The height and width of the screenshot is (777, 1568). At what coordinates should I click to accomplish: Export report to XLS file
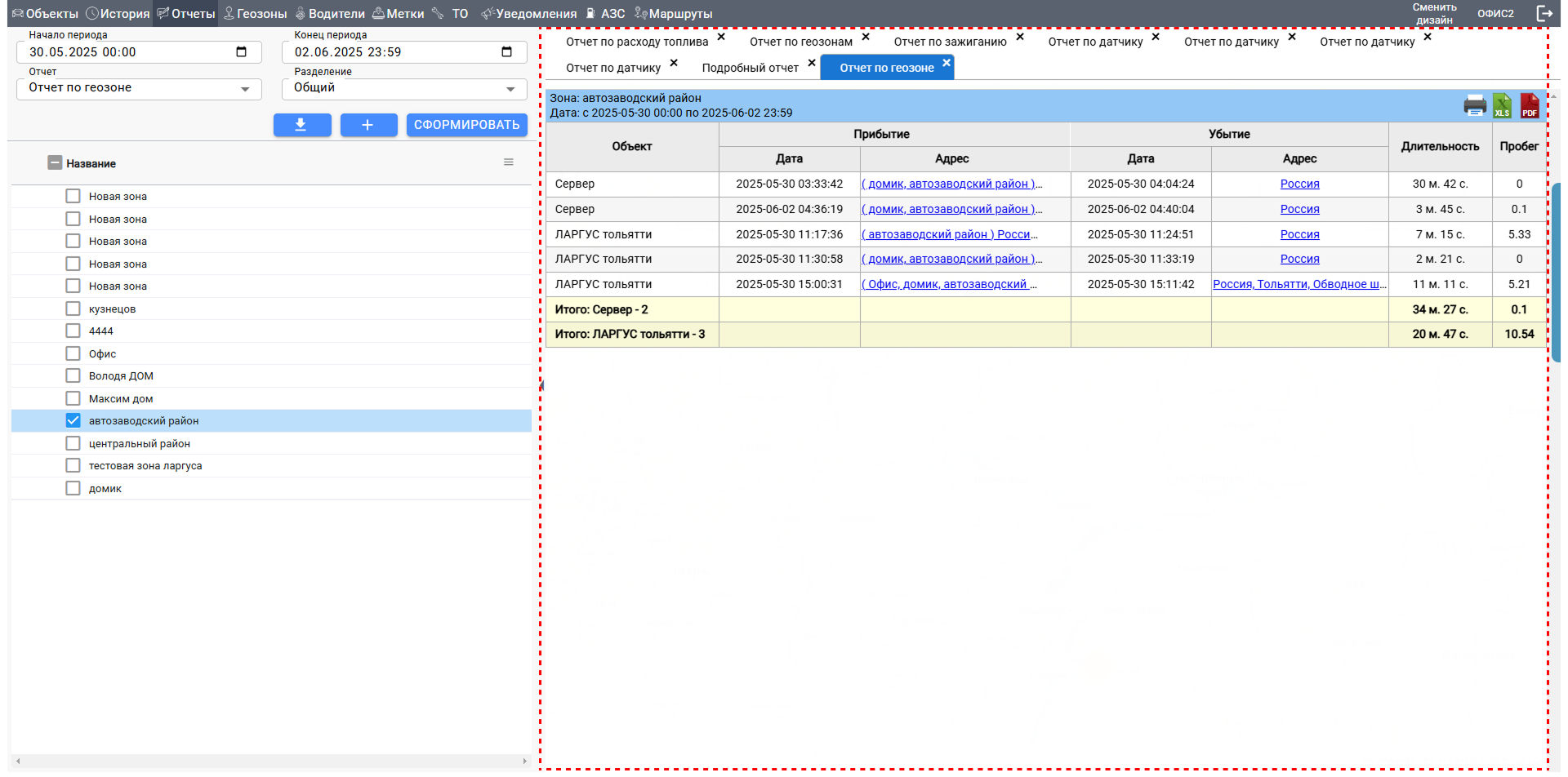(1502, 106)
